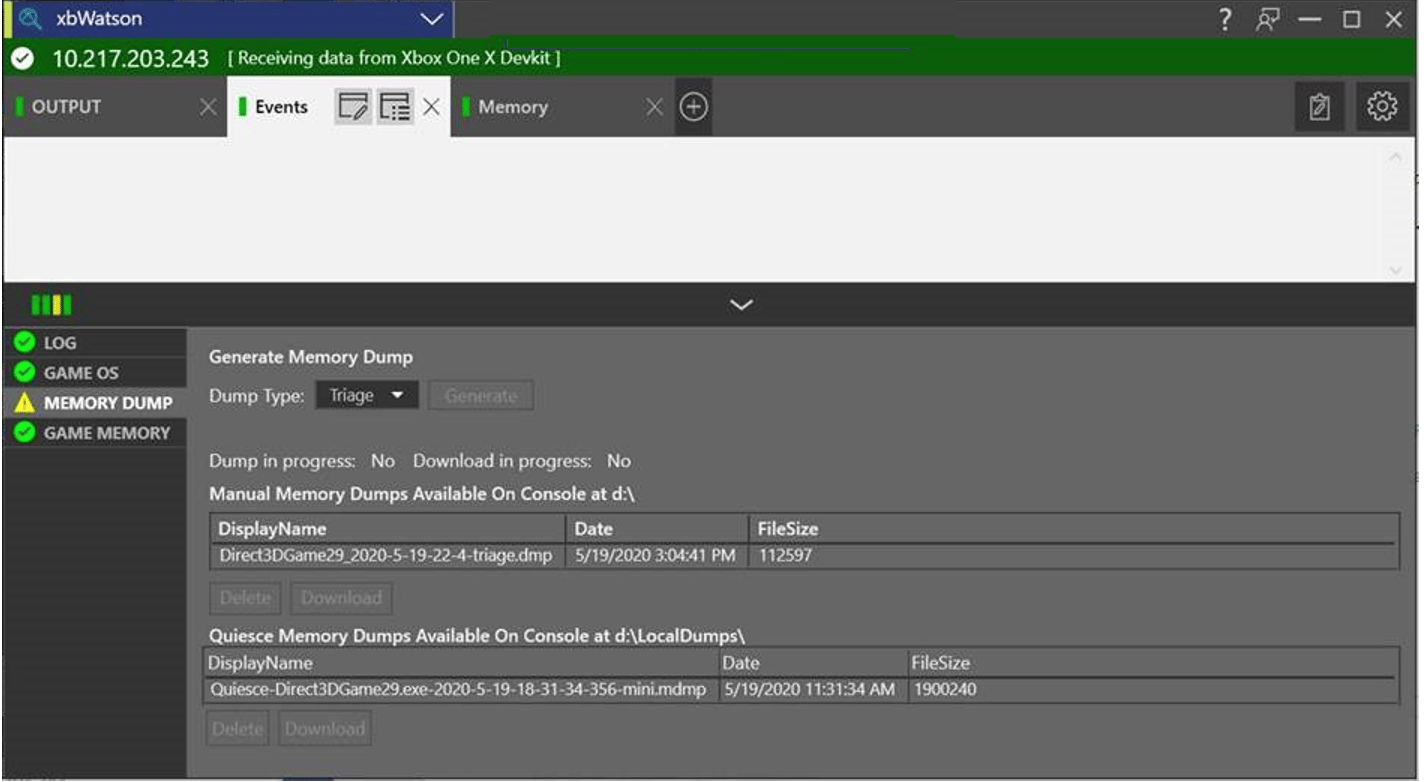Click the green-yellow status bars indicator

(x=51, y=305)
